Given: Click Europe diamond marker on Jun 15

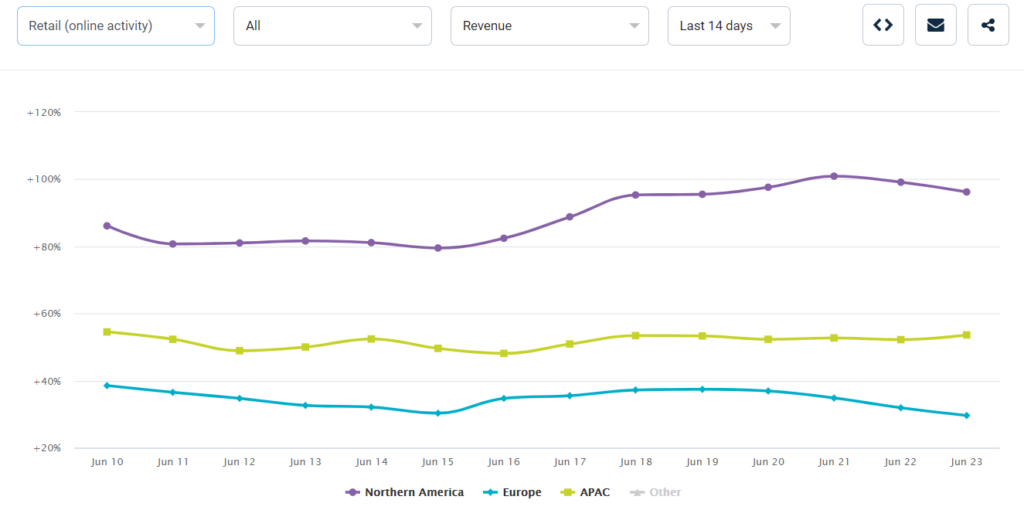Looking at the screenshot, I should pos(438,413).
